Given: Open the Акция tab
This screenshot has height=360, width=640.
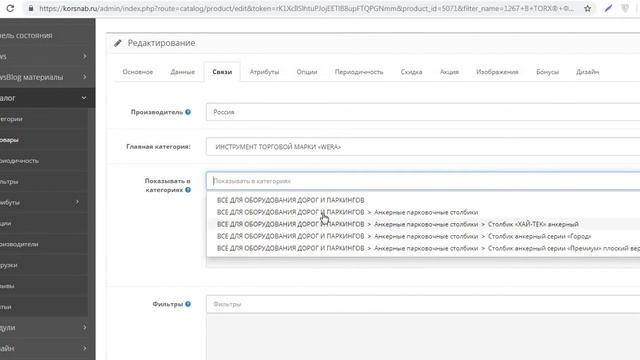Looking at the screenshot, I should [x=449, y=72].
